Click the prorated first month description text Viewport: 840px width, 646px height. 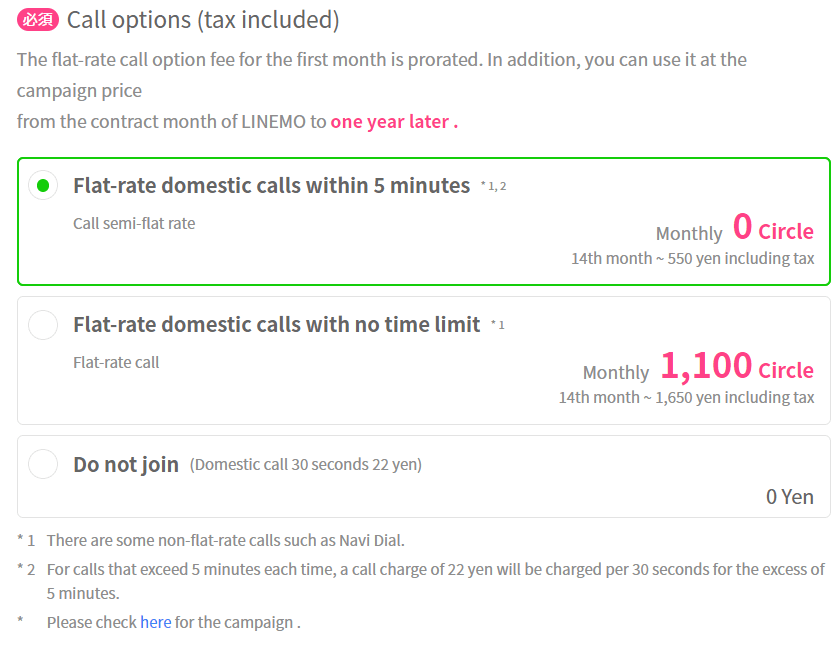coord(380,60)
